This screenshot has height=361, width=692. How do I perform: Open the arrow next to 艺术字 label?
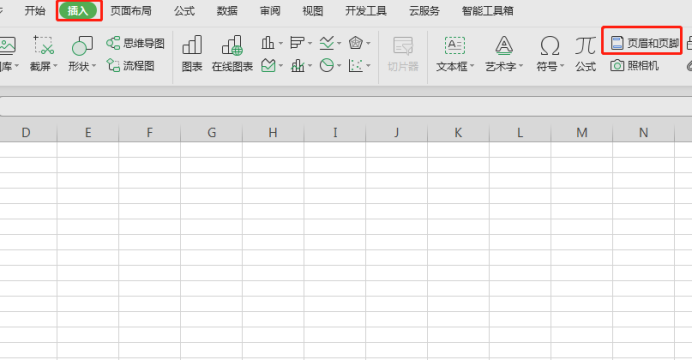tap(521, 66)
